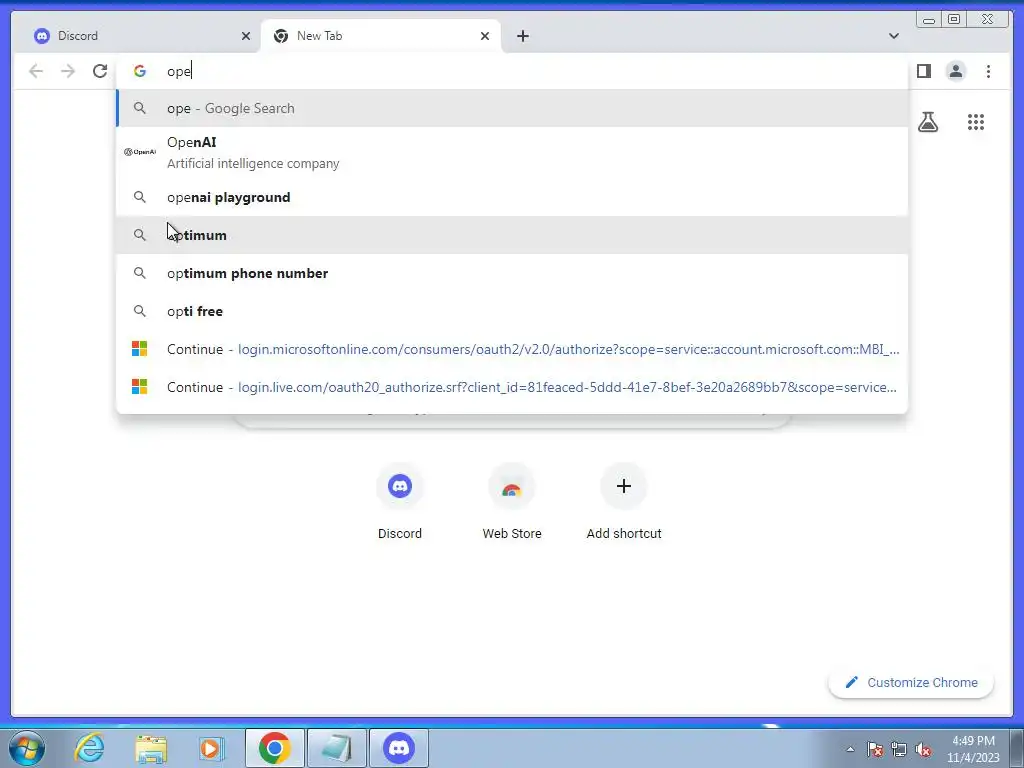Expand the tab search chevron

pos(893,36)
